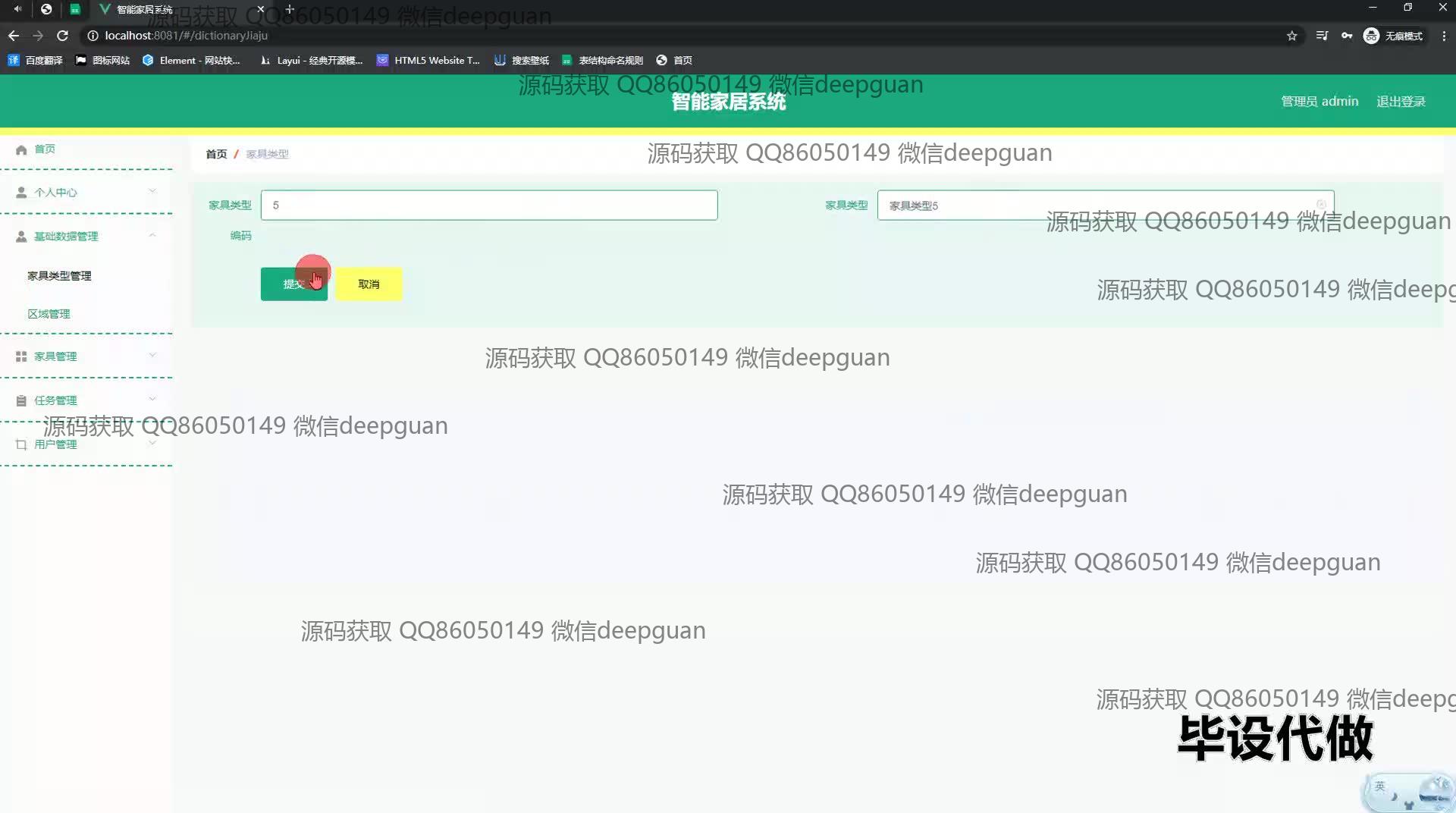
Task: Select 区域管理 in the sidebar
Action: 49,313
